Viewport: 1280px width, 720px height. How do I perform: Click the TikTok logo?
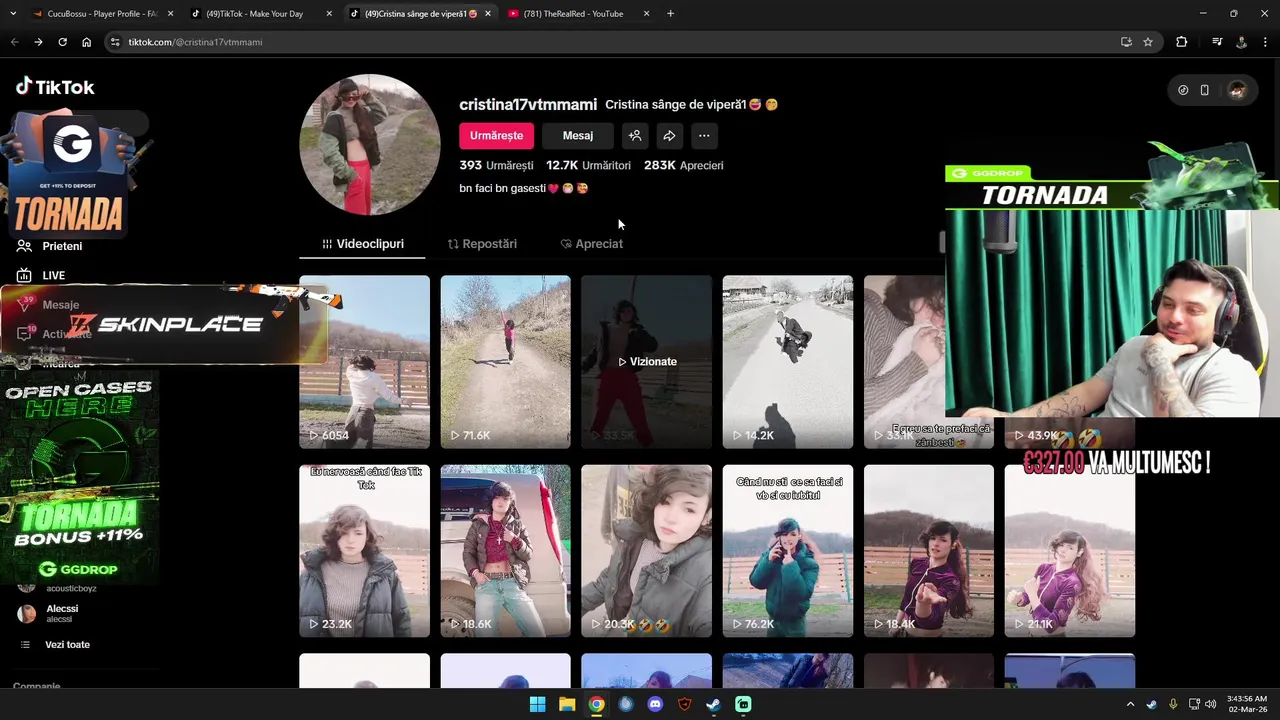55,87
